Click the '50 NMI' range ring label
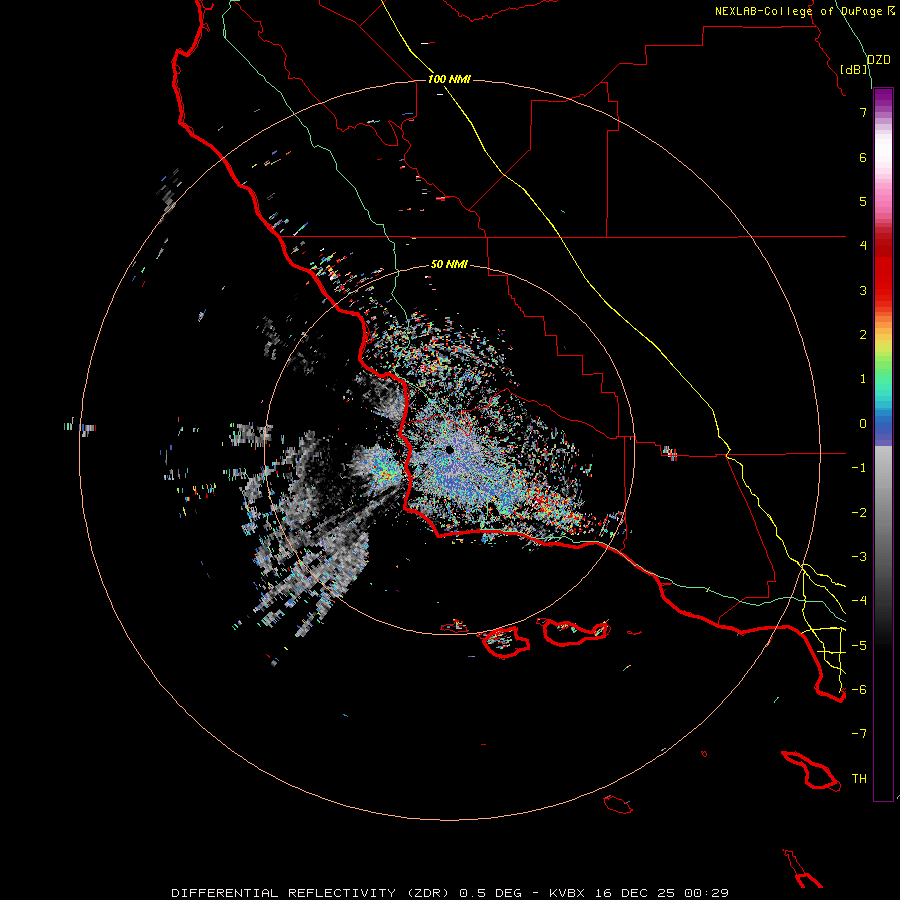 tap(449, 264)
